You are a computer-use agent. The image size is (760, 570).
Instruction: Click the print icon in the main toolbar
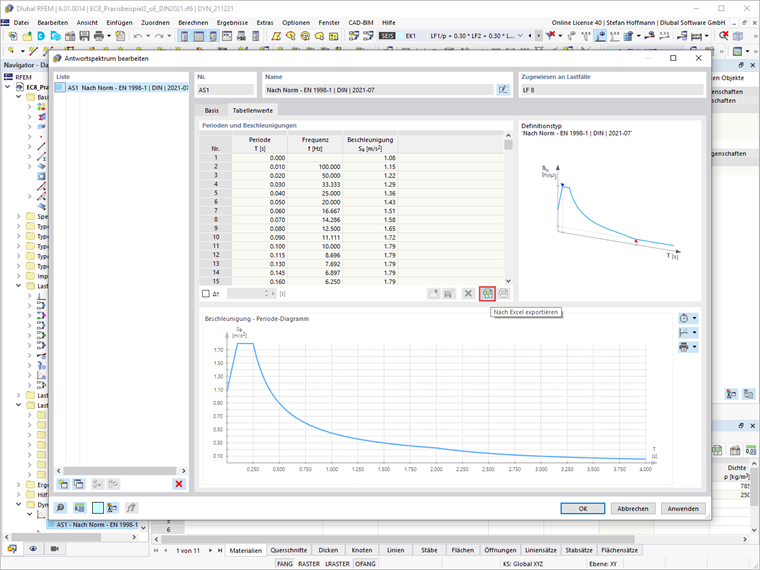coord(99,36)
